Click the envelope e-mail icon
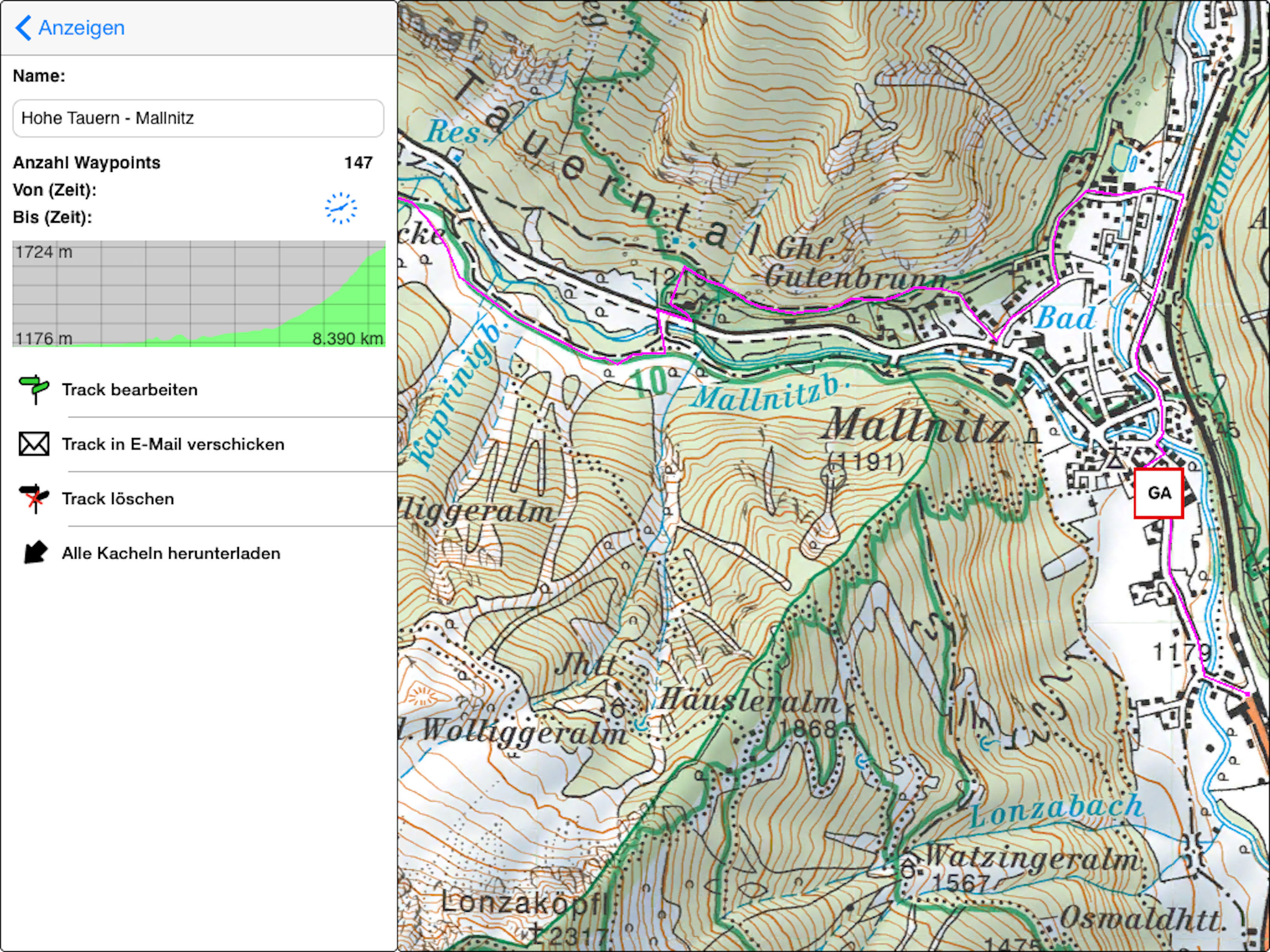The width and height of the screenshot is (1270, 952). pyautogui.click(x=34, y=444)
